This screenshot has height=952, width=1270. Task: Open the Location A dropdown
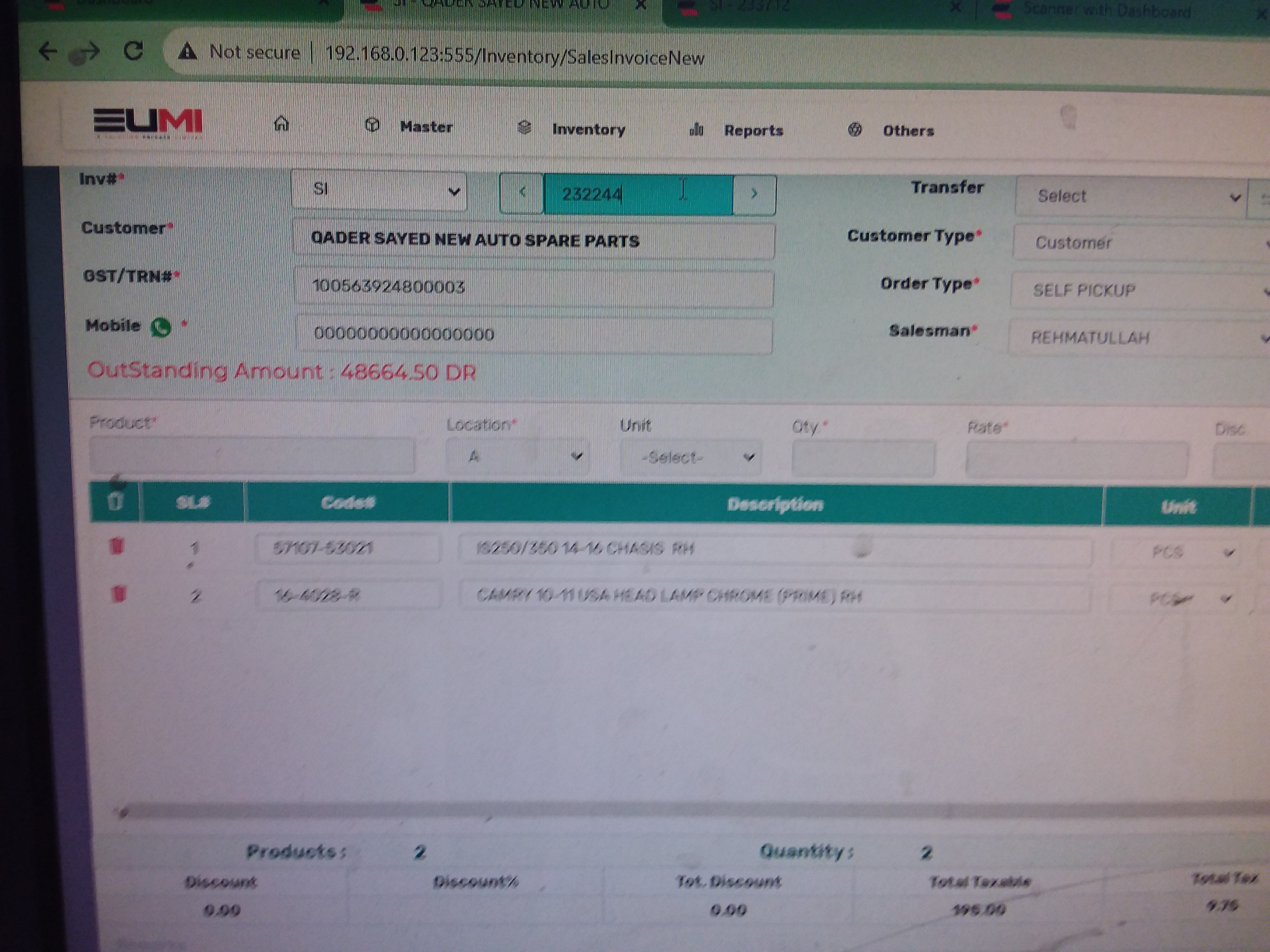517,456
